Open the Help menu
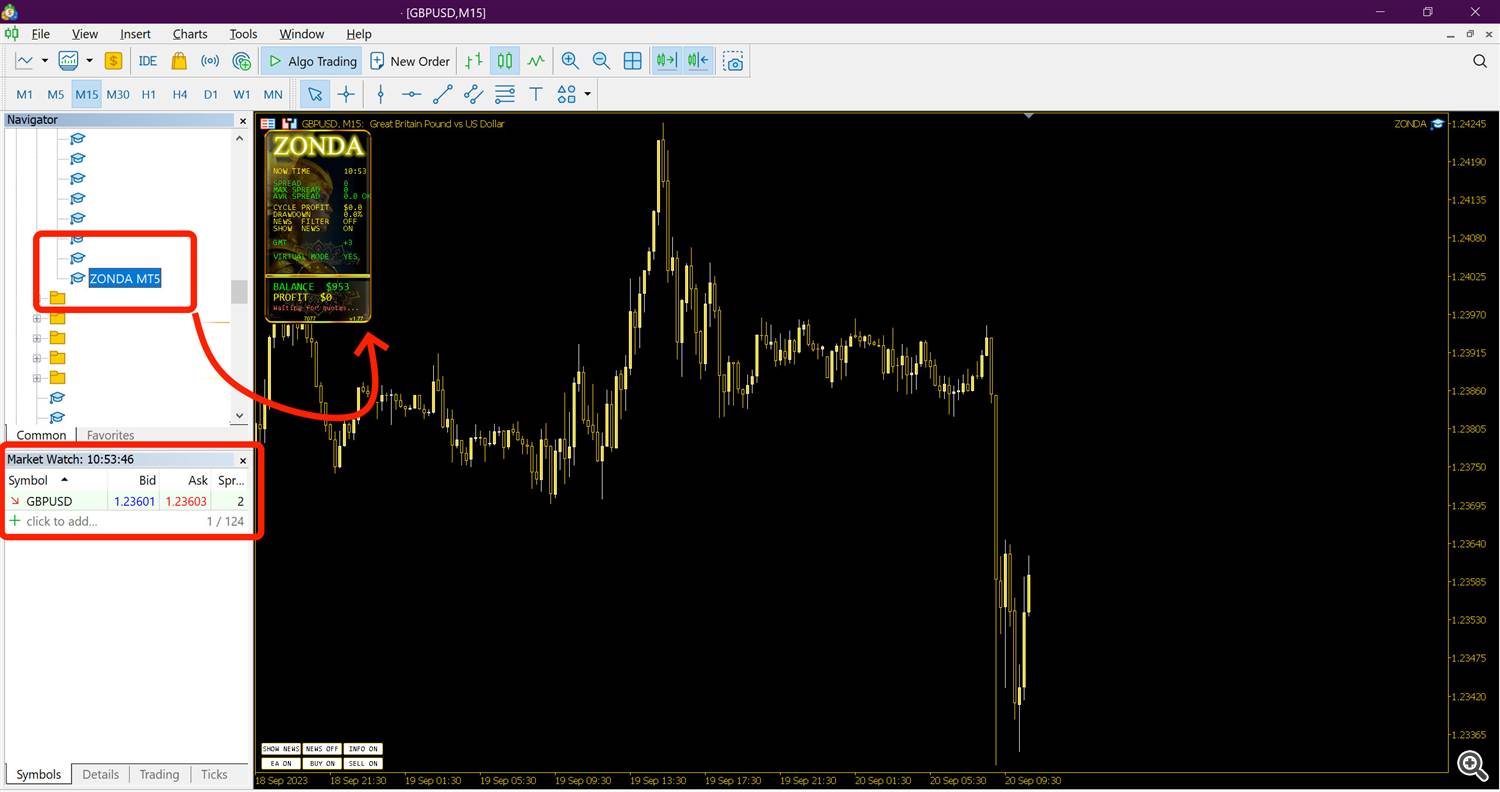This screenshot has width=1500, height=792. pyautogui.click(x=358, y=33)
